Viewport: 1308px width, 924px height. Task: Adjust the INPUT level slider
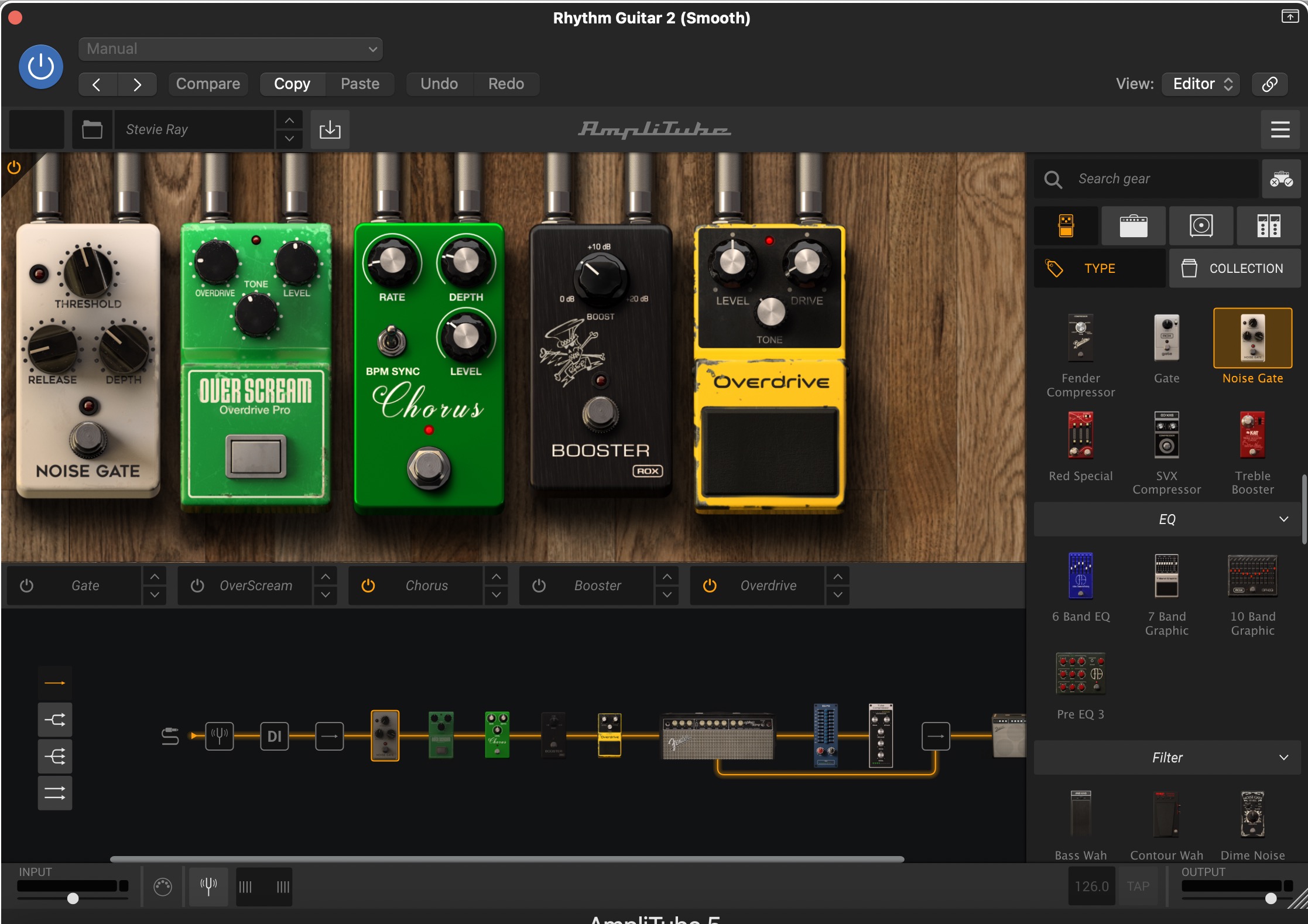point(73,898)
